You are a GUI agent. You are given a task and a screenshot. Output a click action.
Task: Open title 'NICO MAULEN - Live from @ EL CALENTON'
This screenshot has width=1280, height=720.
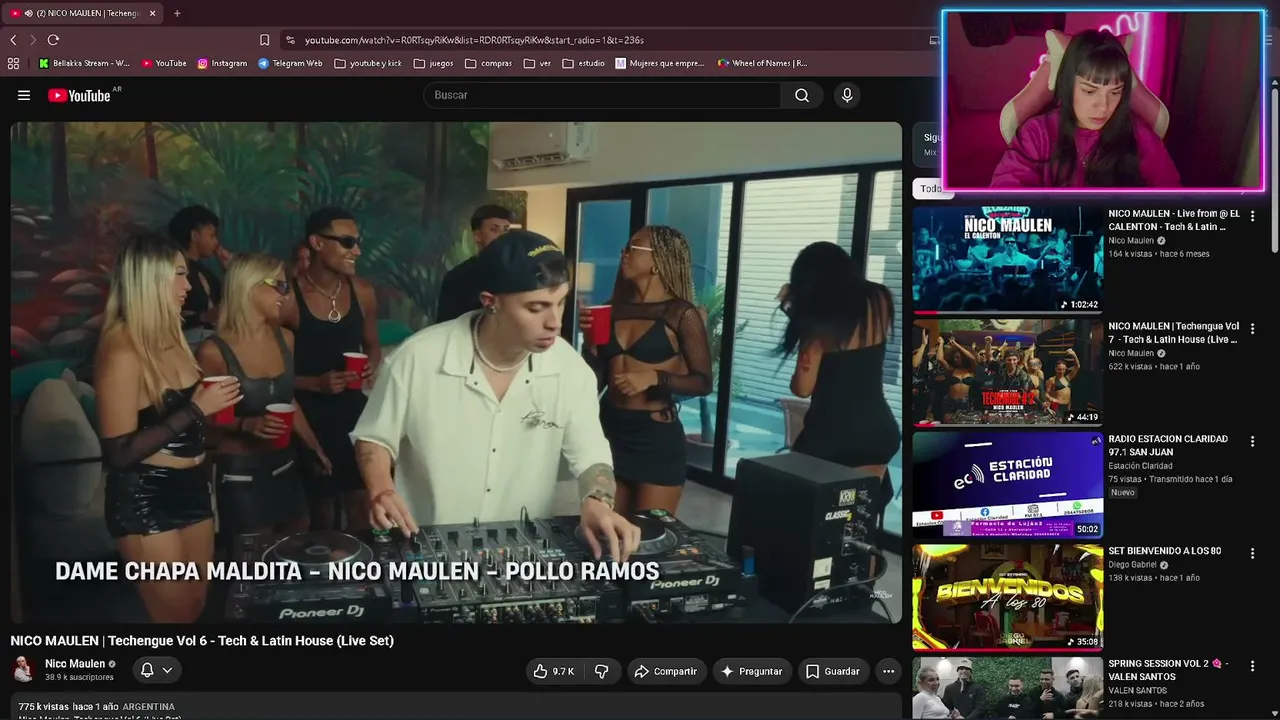pyautogui.click(x=1174, y=220)
